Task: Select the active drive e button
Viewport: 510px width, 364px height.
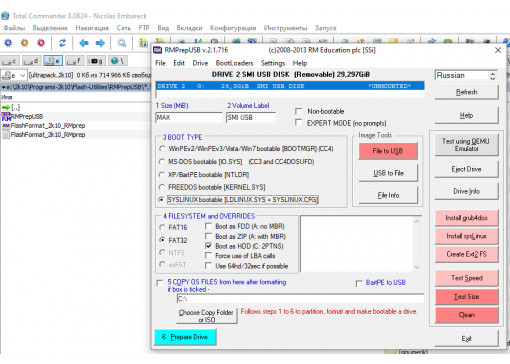Action: click(53, 61)
